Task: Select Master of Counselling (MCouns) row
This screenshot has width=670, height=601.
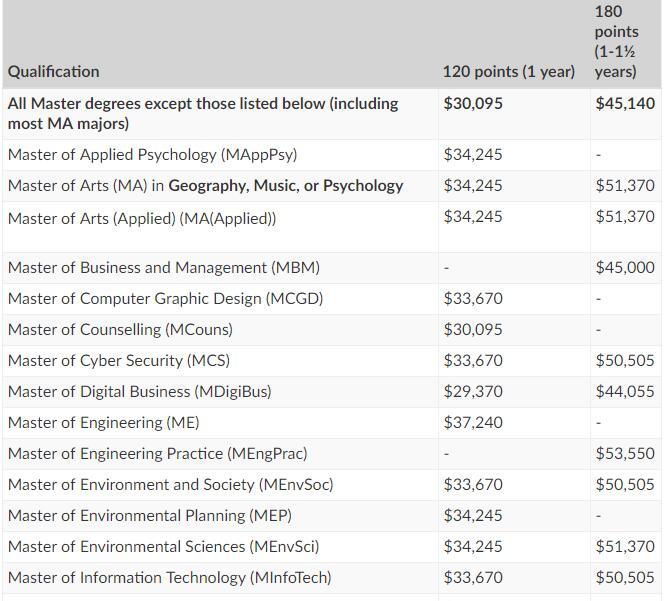Action: click(x=332, y=330)
